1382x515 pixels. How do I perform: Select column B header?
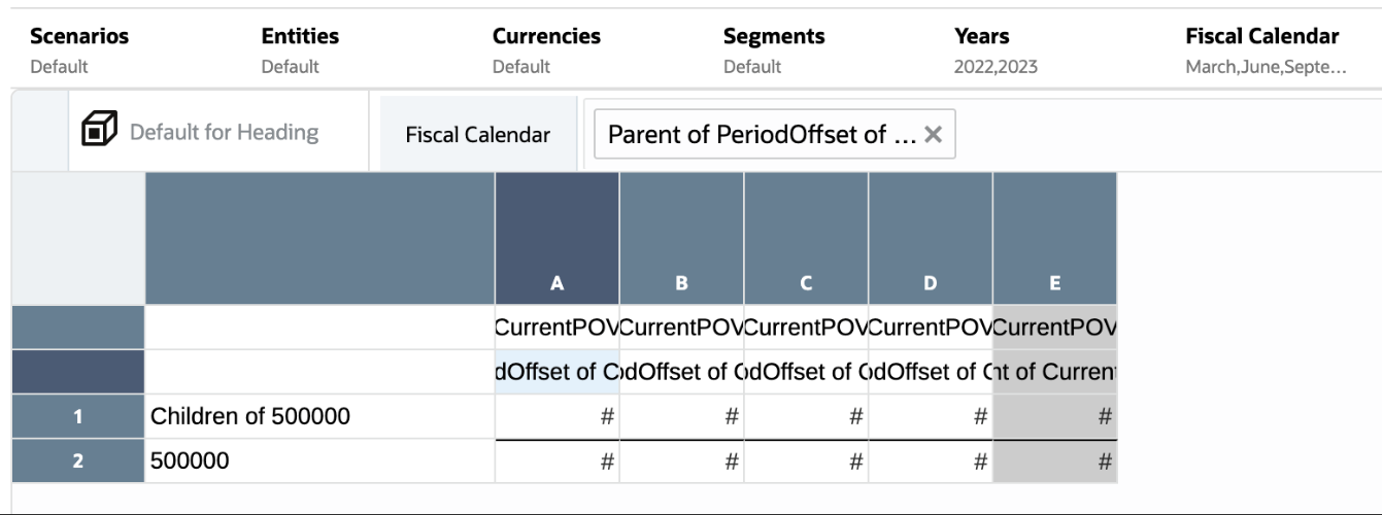(x=681, y=283)
